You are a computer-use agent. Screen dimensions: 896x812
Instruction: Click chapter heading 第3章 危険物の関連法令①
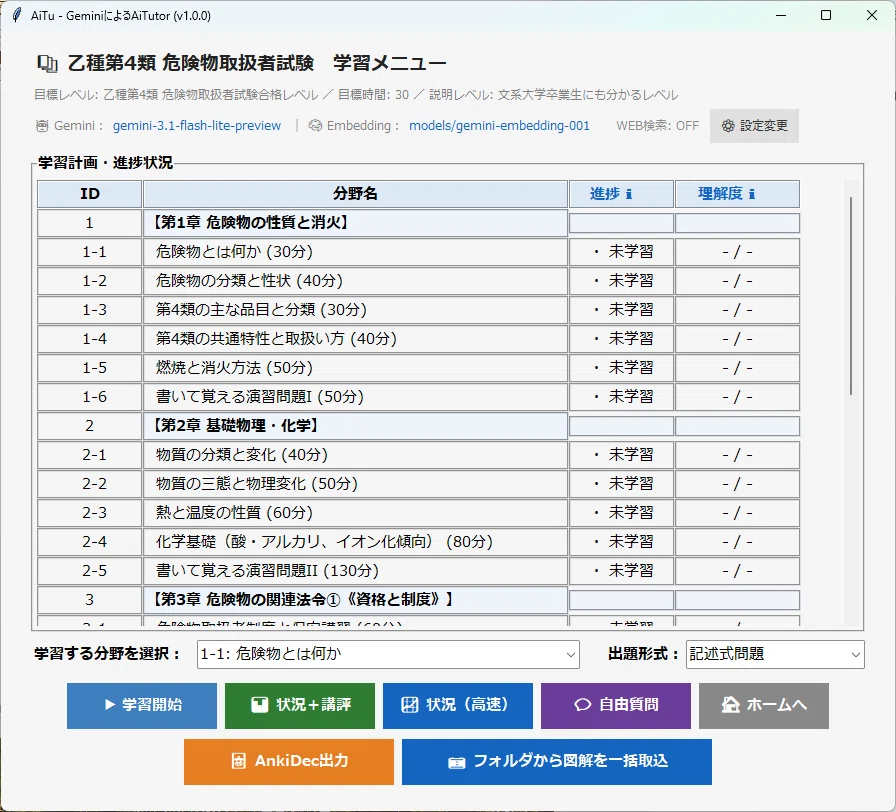click(355, 599)
